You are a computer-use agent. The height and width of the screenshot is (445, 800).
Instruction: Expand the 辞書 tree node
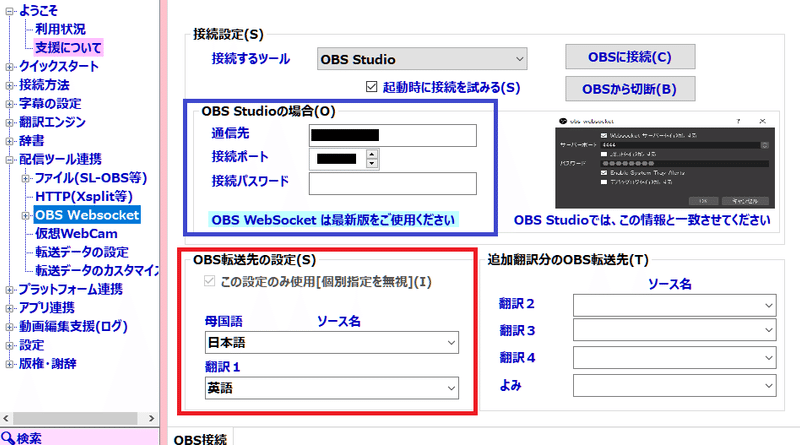(x=9, y=141)
